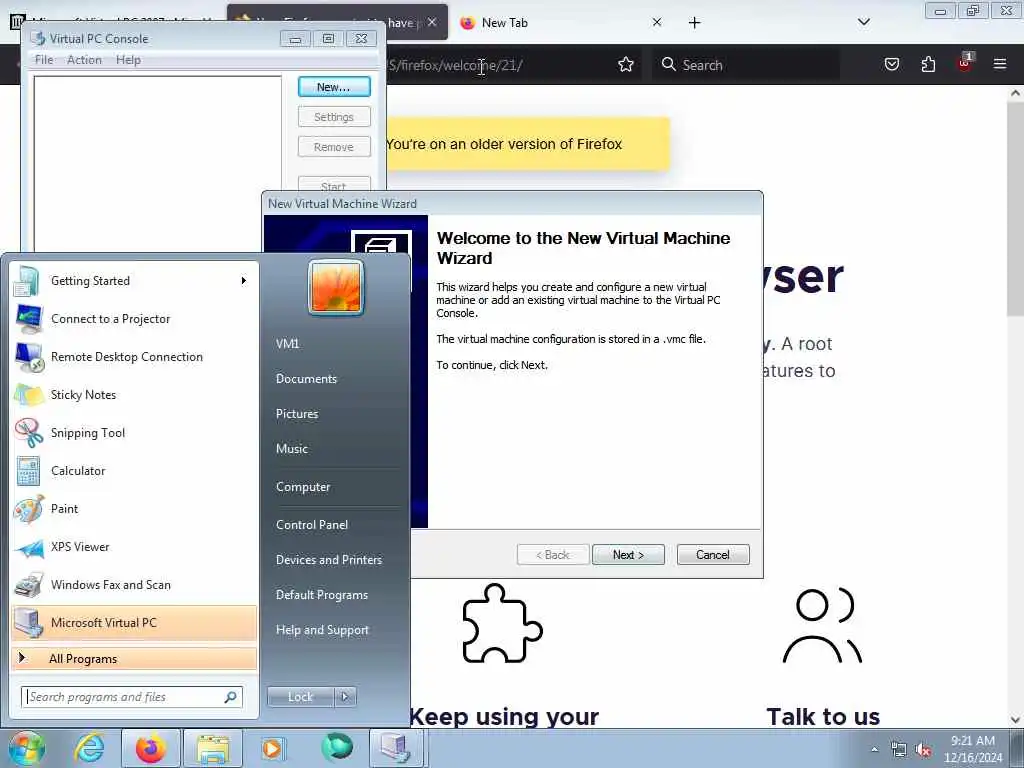
Task: Click the search magnifier in Start menu
Action: pos(231,697)
